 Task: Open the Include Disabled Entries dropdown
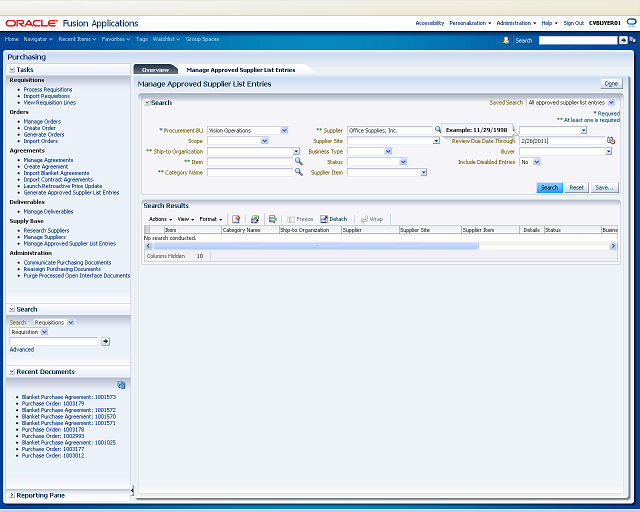tap(537, 162)
